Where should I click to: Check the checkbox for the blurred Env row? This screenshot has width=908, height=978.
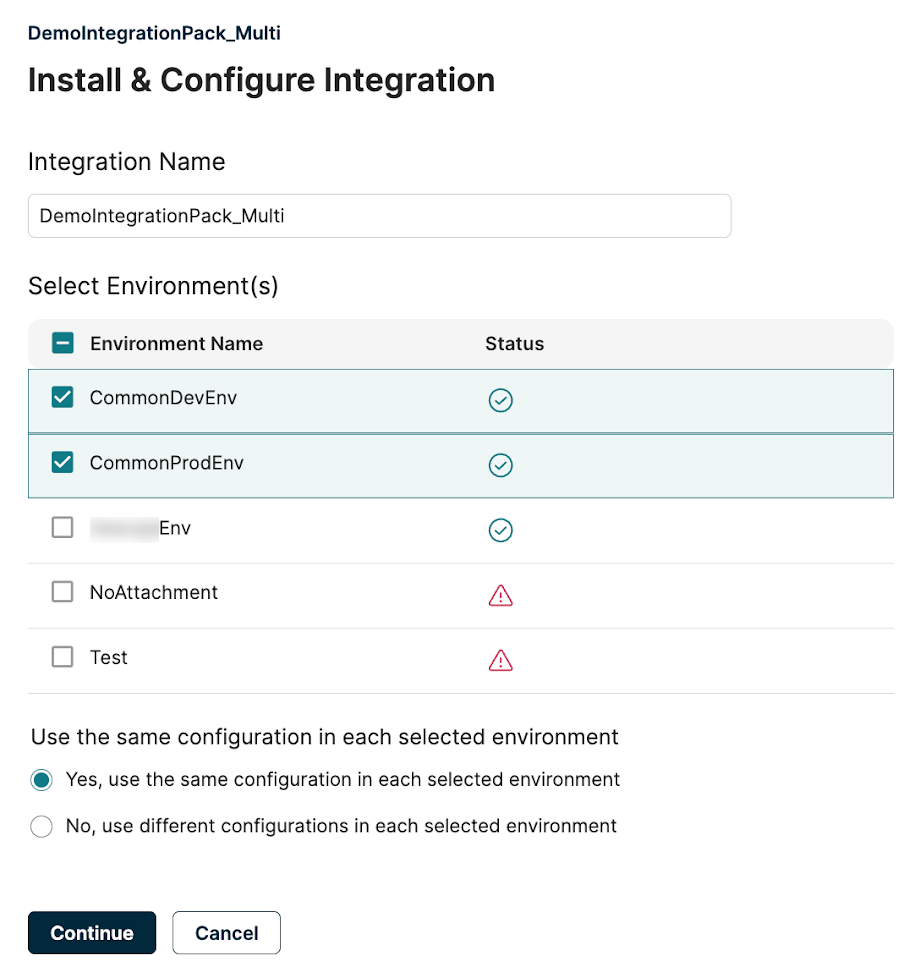pyautogui.click(x=62, y=528)
